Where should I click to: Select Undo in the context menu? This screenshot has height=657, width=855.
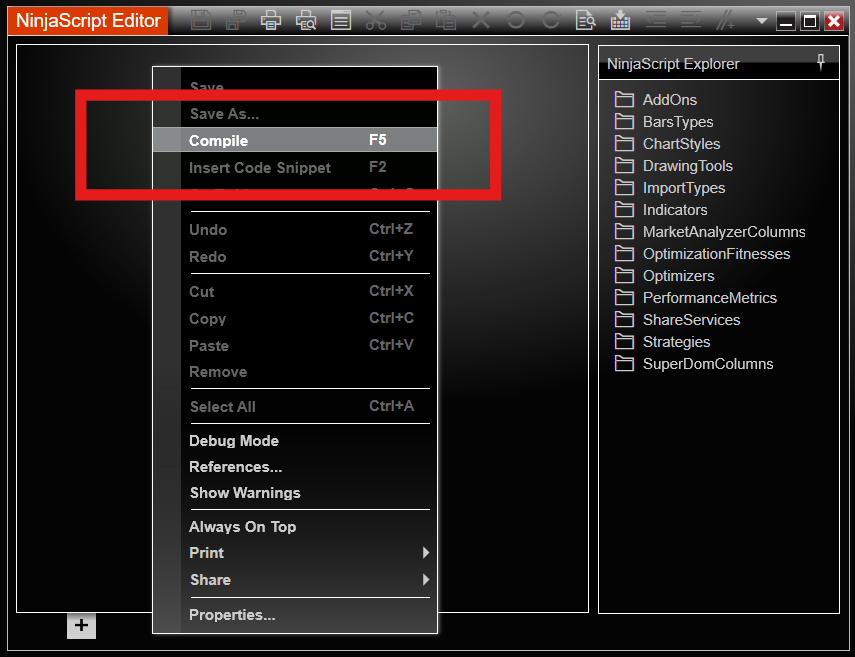coord(295,230)
